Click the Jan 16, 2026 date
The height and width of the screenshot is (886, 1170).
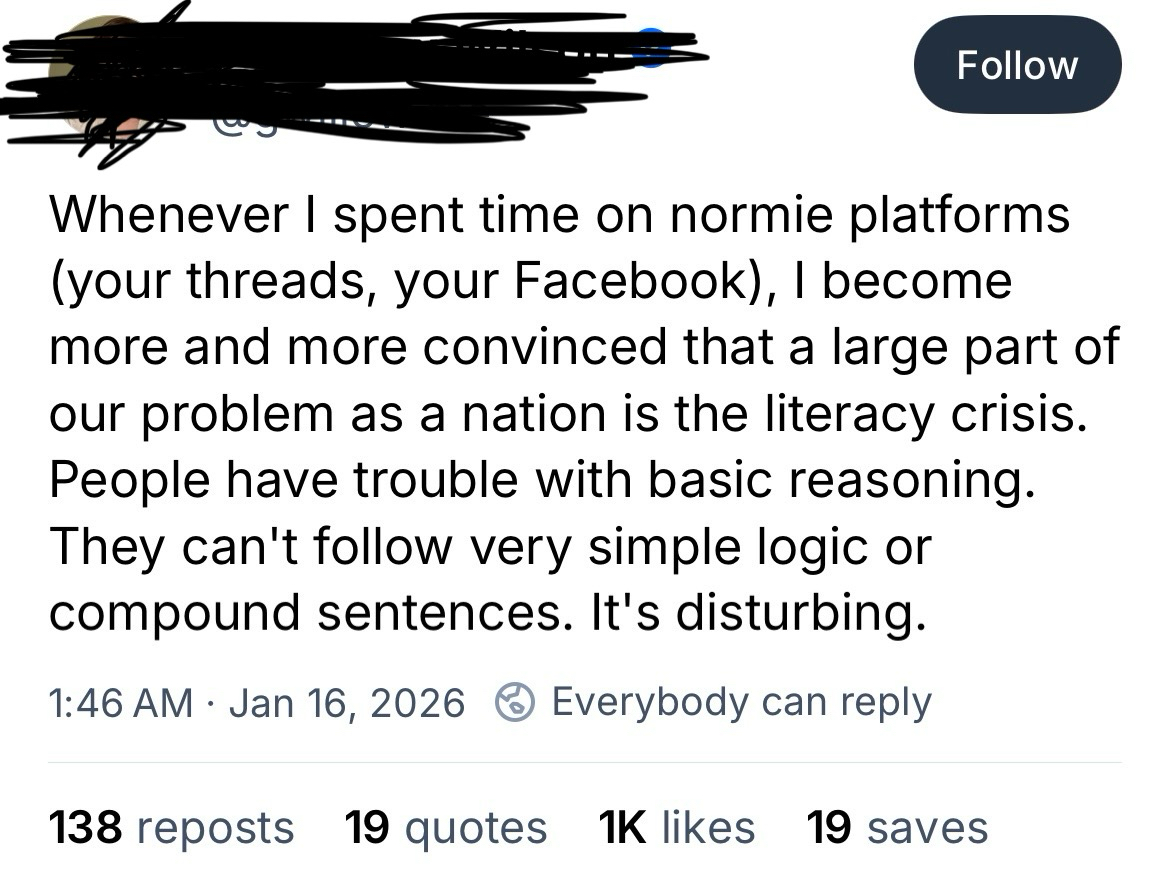(347, 702)
